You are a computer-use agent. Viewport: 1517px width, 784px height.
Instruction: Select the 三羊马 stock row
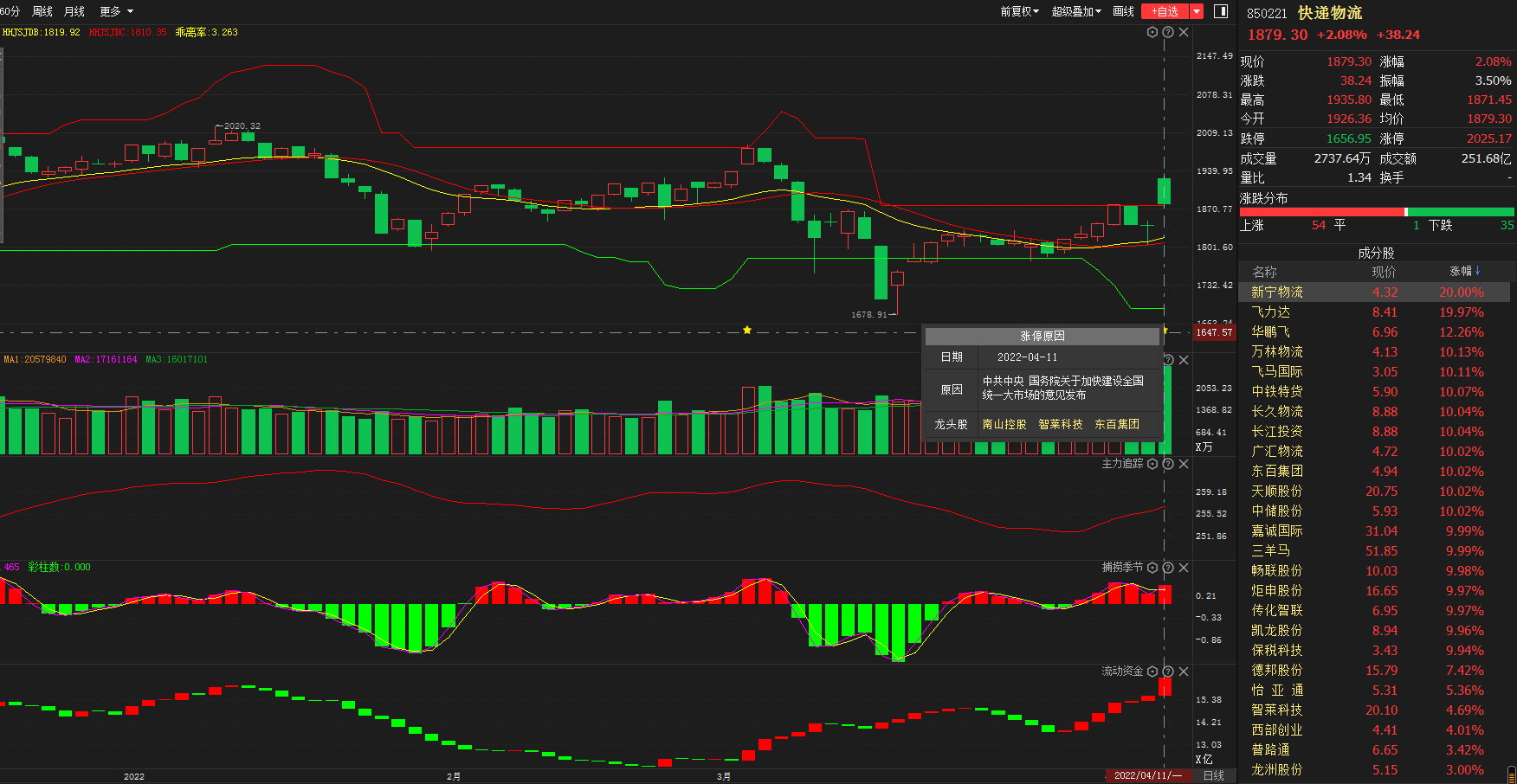point(1375,551)
